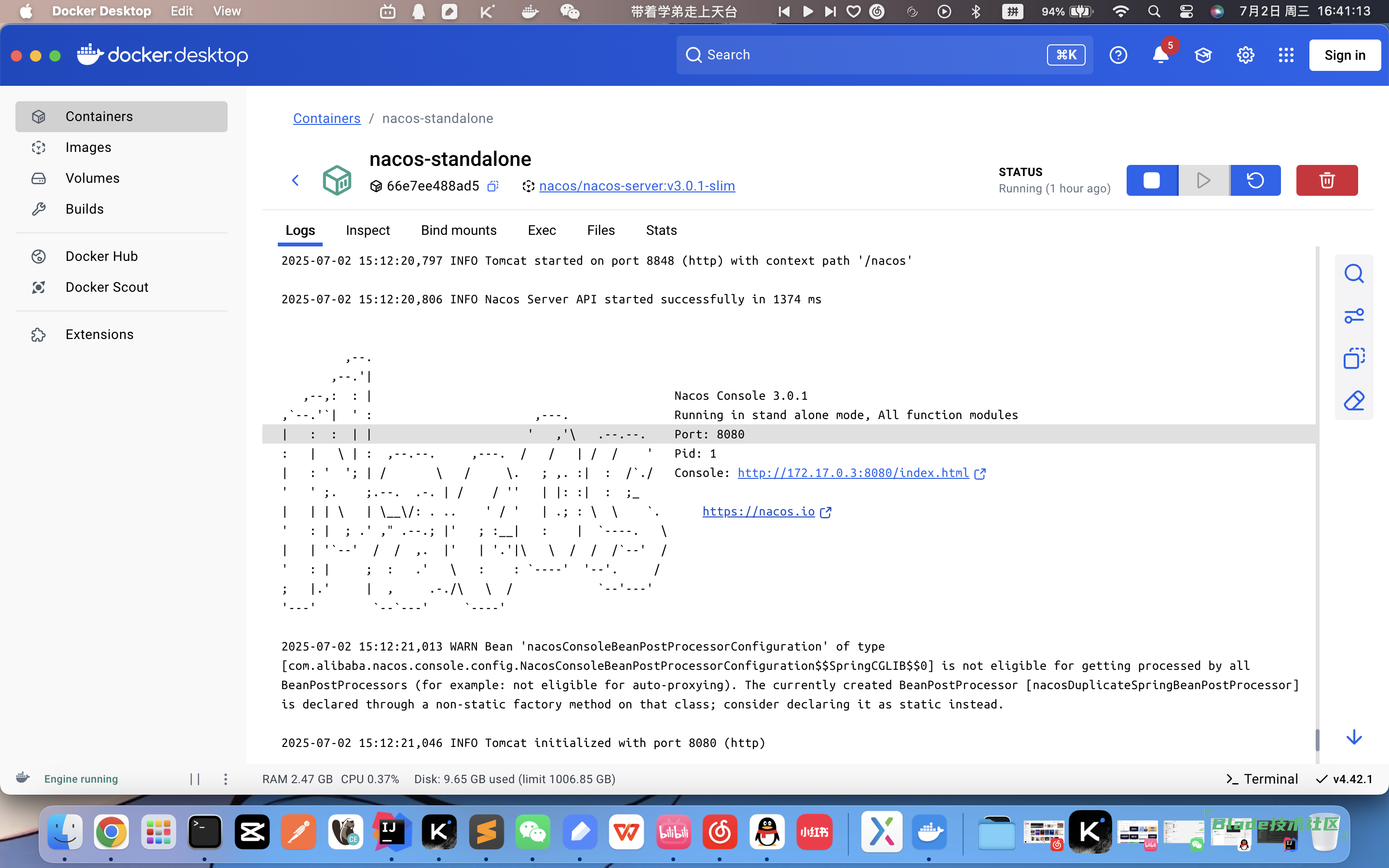
Task: Click the Engine running status text
Action: [81, 779]
